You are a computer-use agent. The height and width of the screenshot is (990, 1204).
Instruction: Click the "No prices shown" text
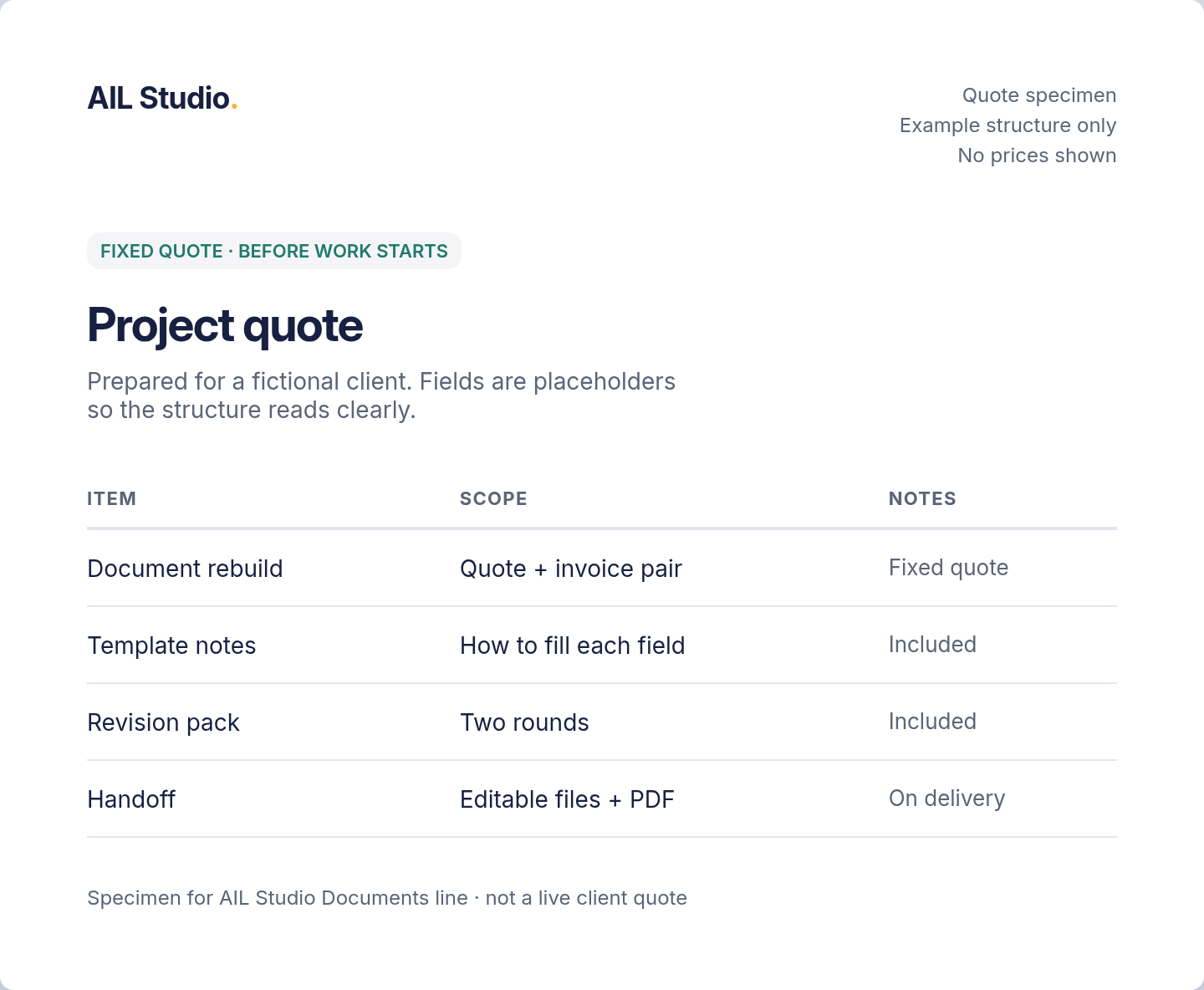1038,156
